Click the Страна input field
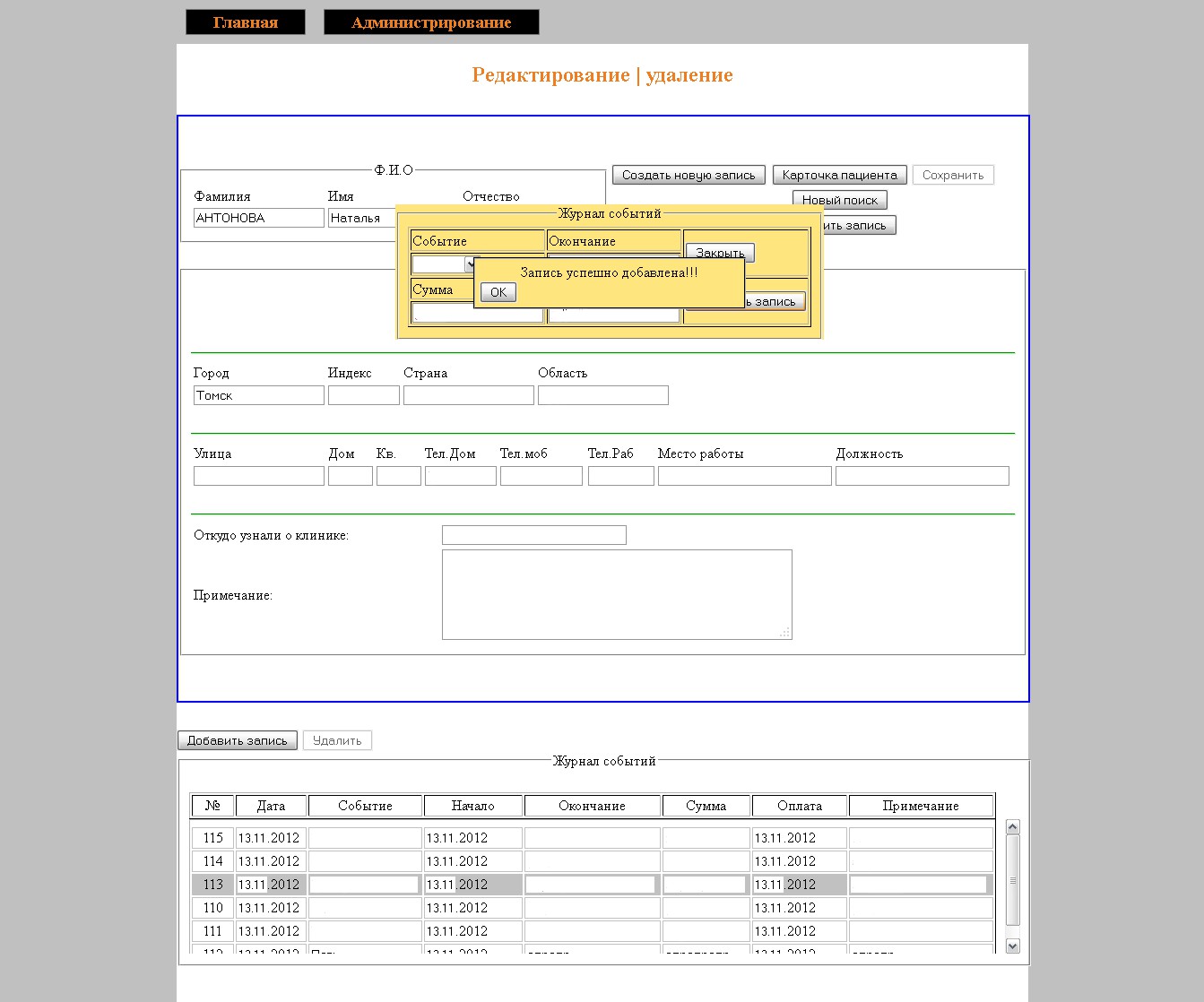This screenshot has width=1204, height=1002. click(469, 395)
